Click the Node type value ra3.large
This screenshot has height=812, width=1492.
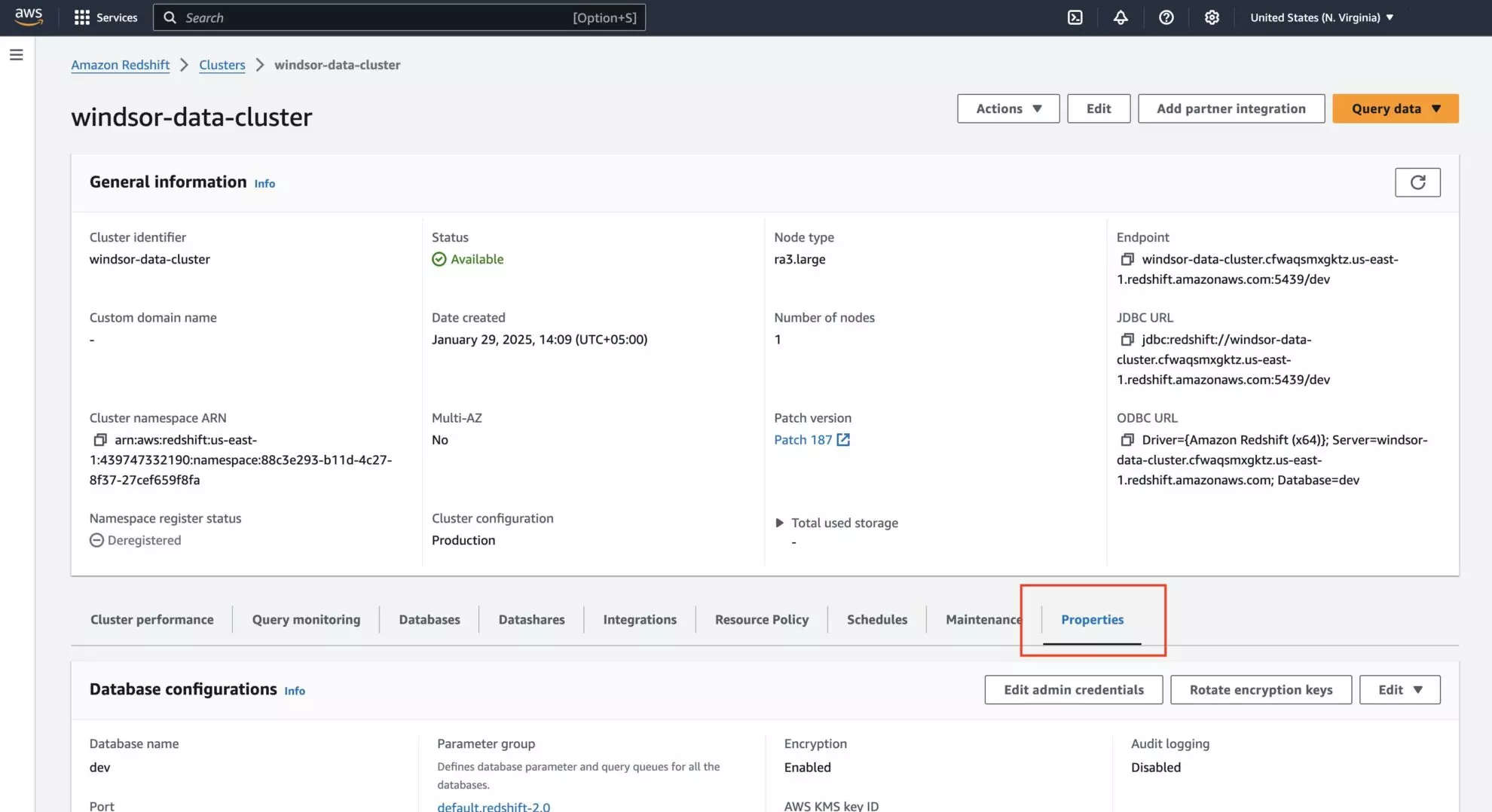pos(800,259)
